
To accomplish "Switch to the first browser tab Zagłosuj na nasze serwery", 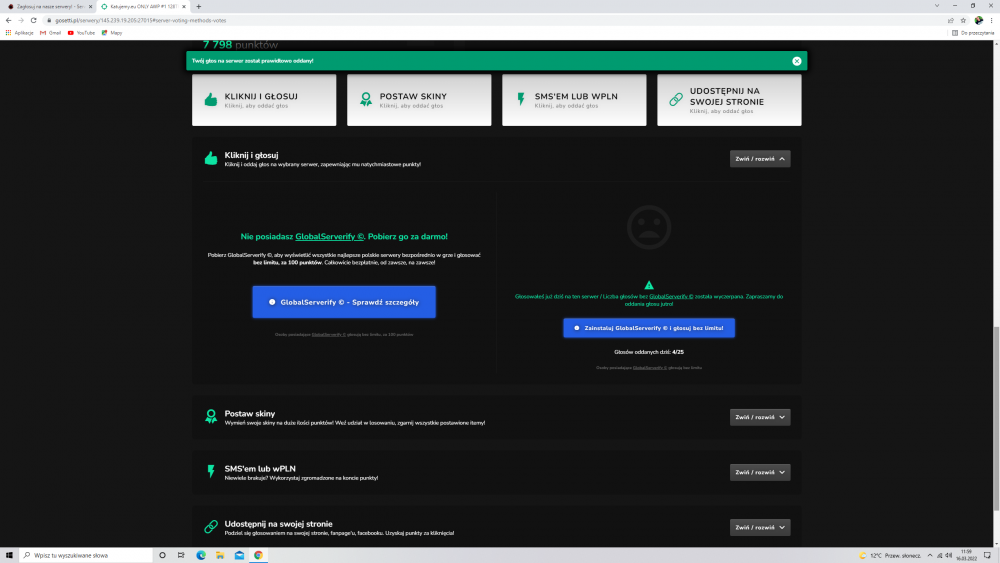I will (49, 6).
